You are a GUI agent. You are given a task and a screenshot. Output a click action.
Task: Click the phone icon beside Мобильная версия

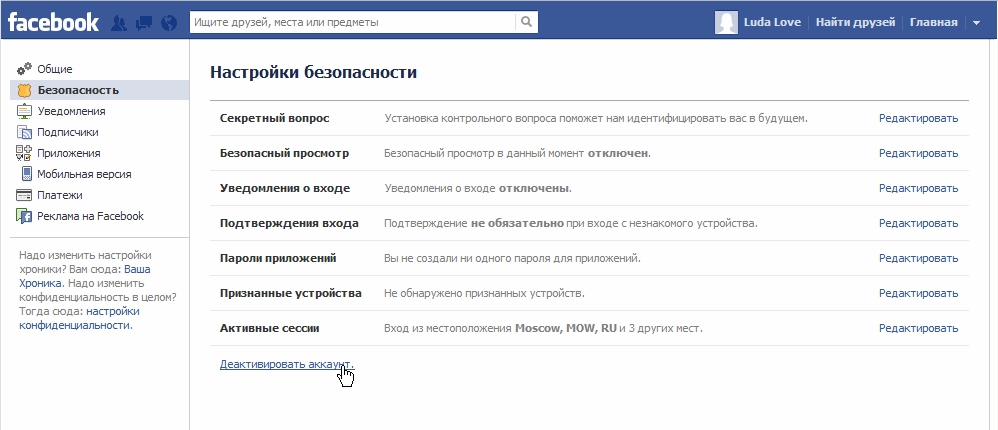(x=27, y=174)
